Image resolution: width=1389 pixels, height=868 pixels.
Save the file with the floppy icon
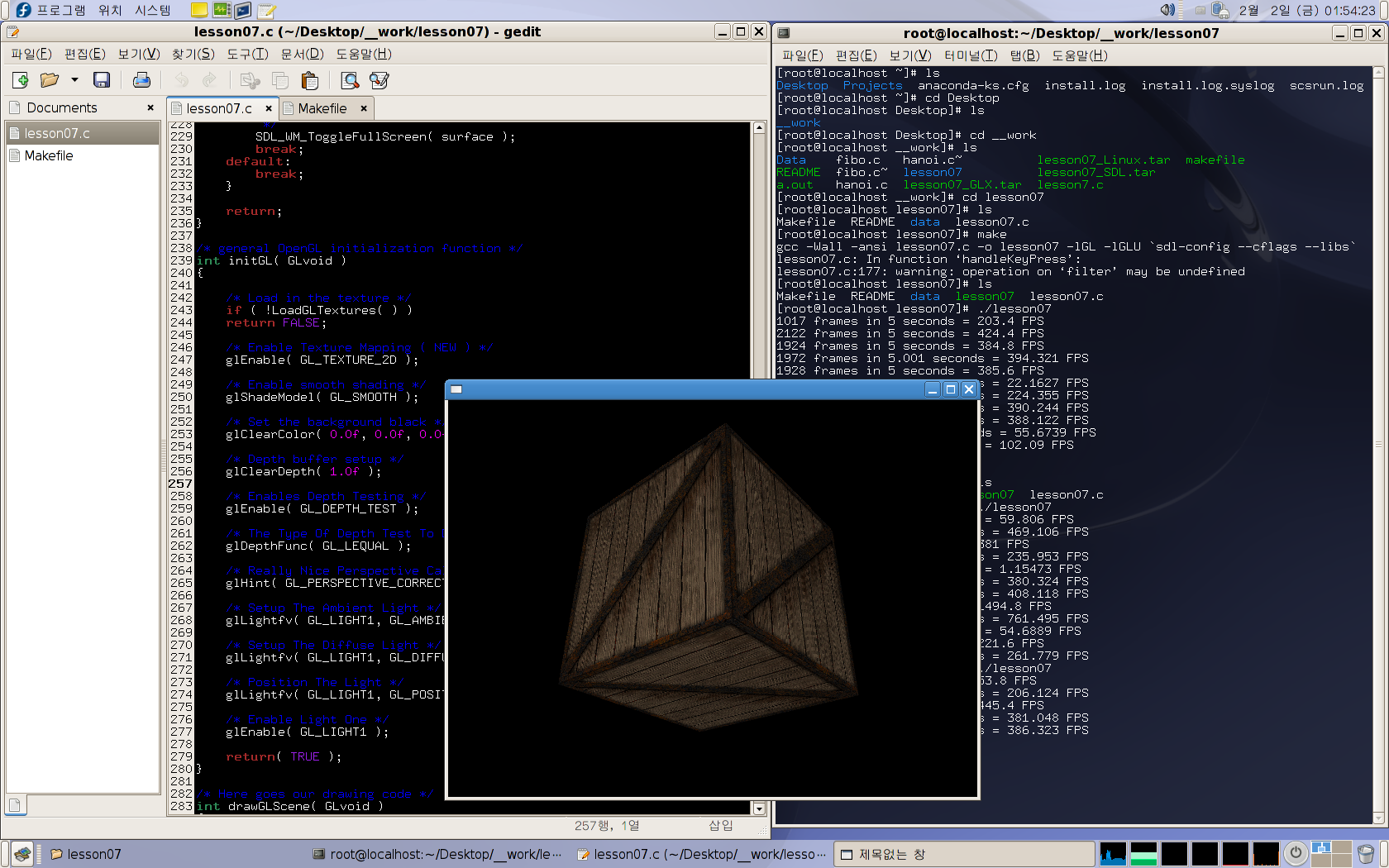pyautogui.click(x=102, y=80)
